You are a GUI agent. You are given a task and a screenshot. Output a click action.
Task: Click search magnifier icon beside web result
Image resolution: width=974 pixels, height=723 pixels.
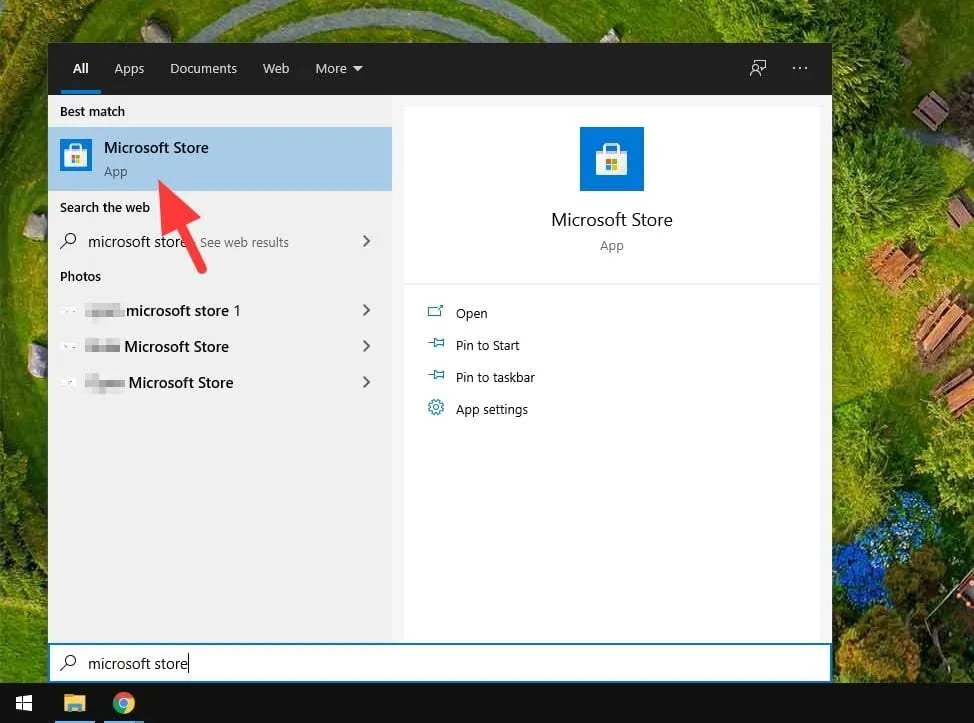click(69, 241)
